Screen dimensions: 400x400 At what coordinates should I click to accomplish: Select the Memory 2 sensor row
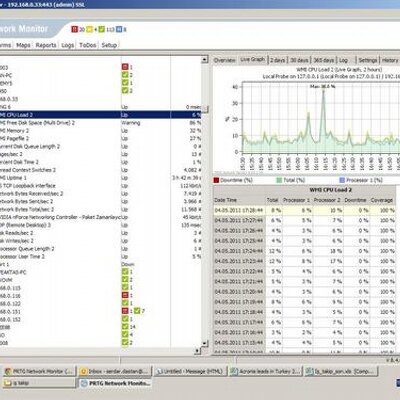[101, 131]
